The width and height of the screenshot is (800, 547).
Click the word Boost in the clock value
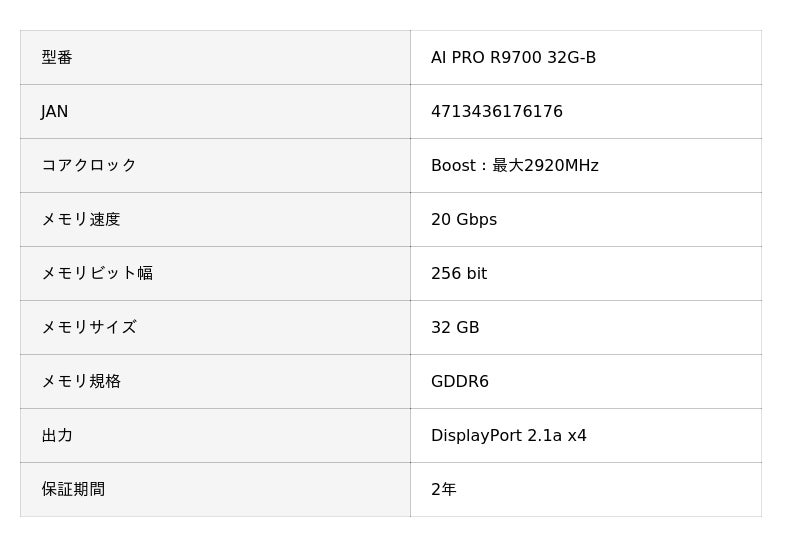[453, 166]
